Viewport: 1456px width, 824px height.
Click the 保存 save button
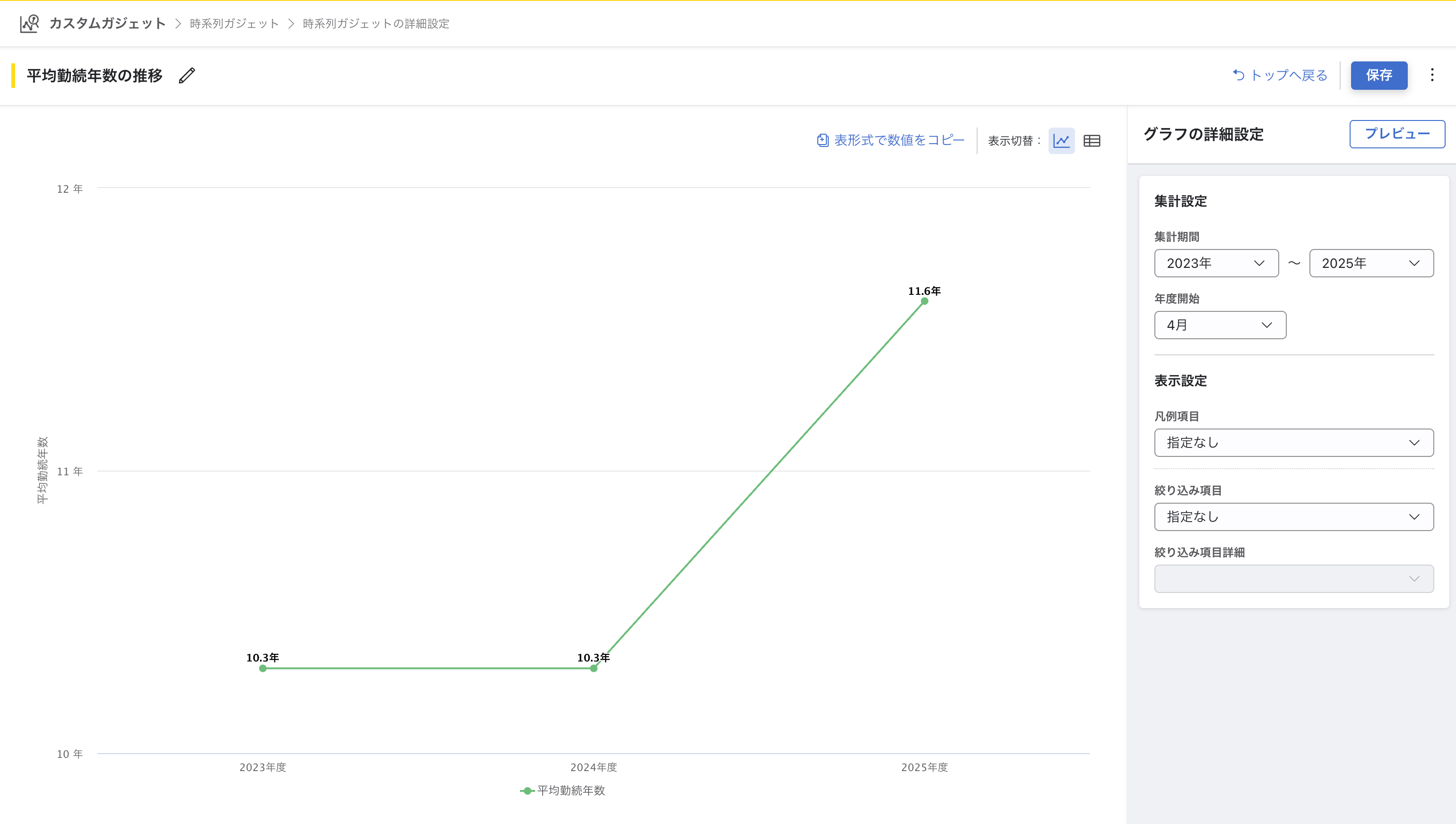tap(1378, 75)
